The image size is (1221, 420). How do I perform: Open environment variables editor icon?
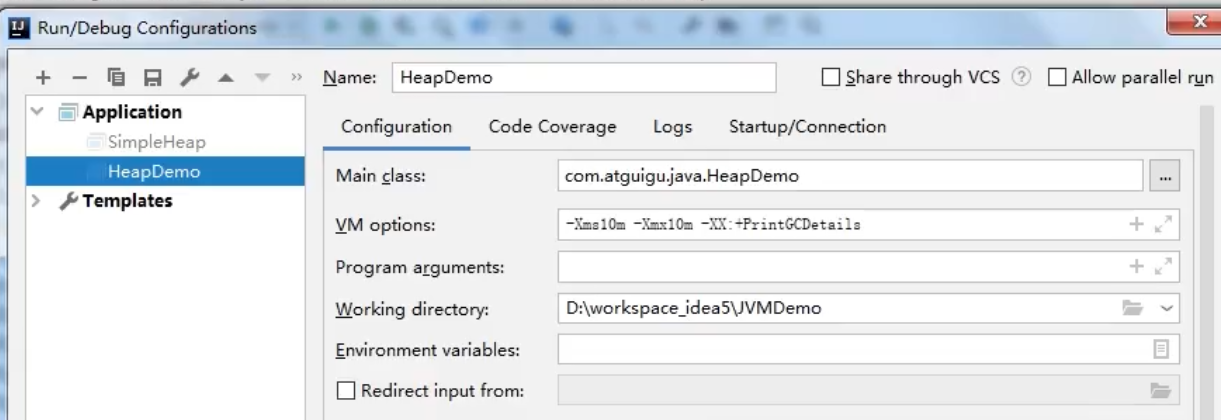pyautogui.click(x=1161, y=349)
